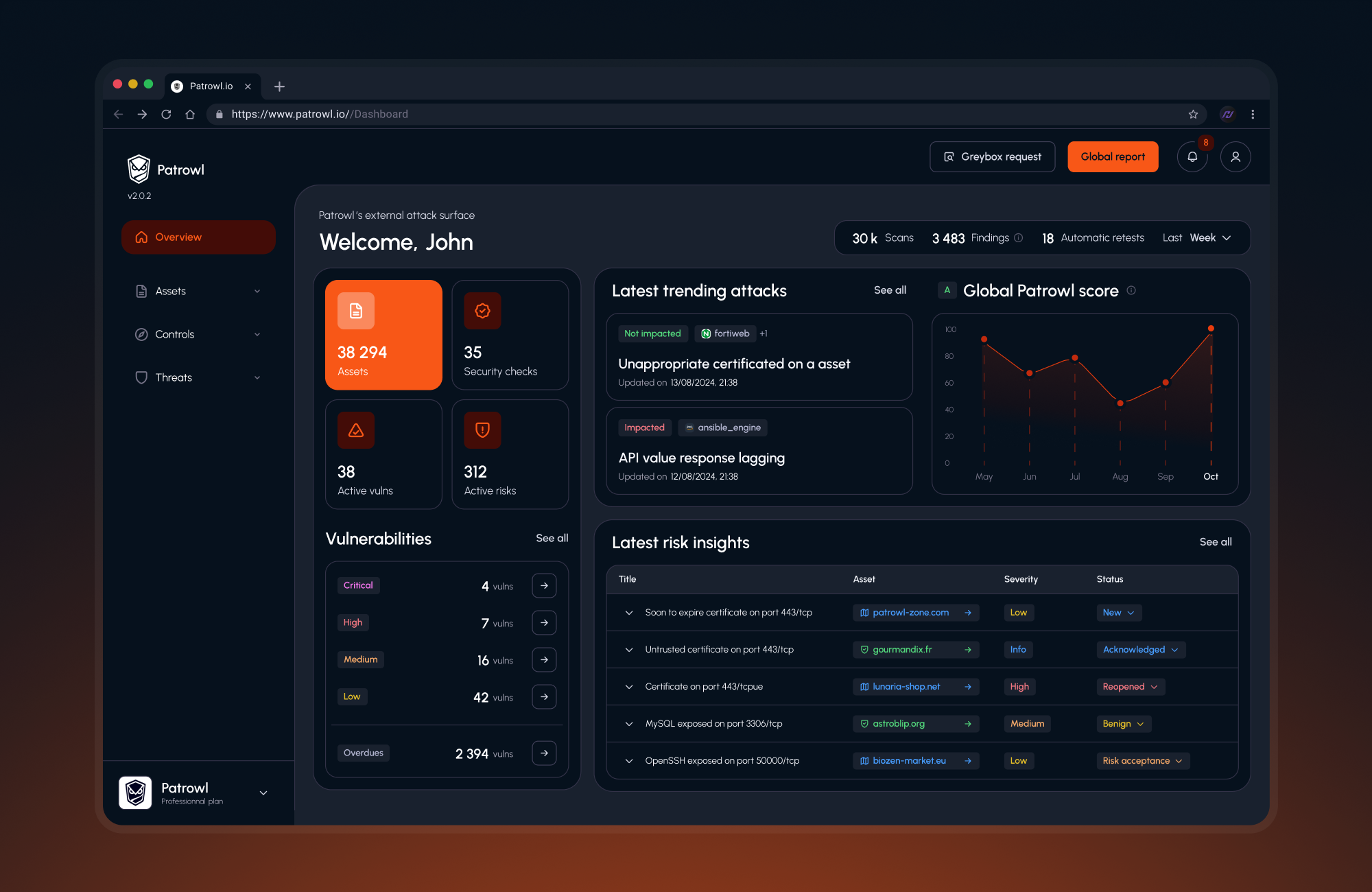Image resolution: width=1372 pixels, height=892 pixels.
Task: Click the October data point on the score chart
Action: tap(1210, 328)
